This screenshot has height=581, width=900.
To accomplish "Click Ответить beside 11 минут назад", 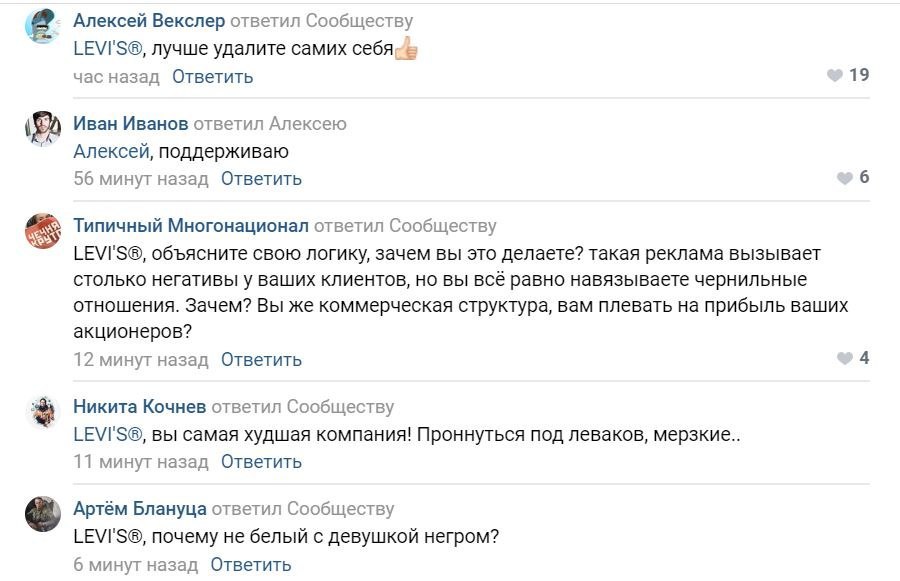I will 261,461.
